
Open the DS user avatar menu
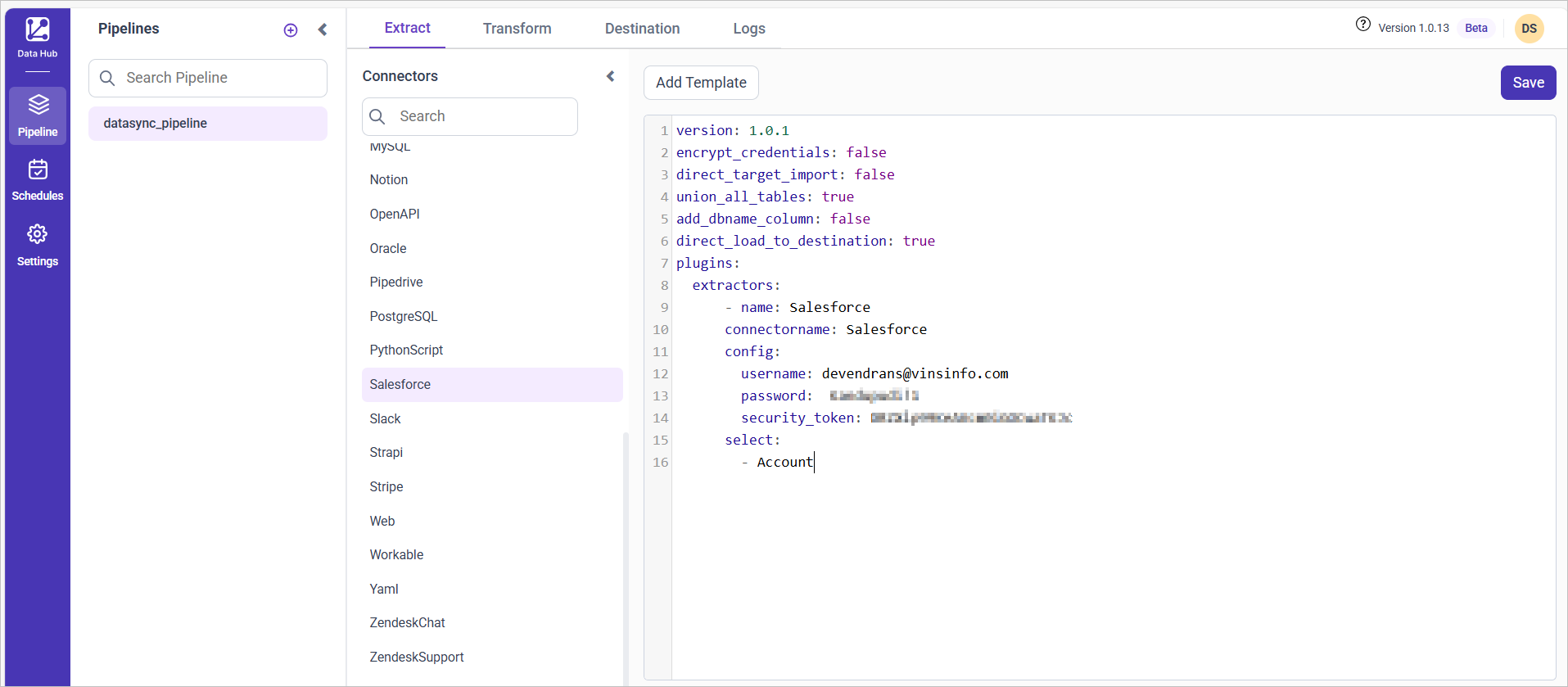tap(1530, 29)
